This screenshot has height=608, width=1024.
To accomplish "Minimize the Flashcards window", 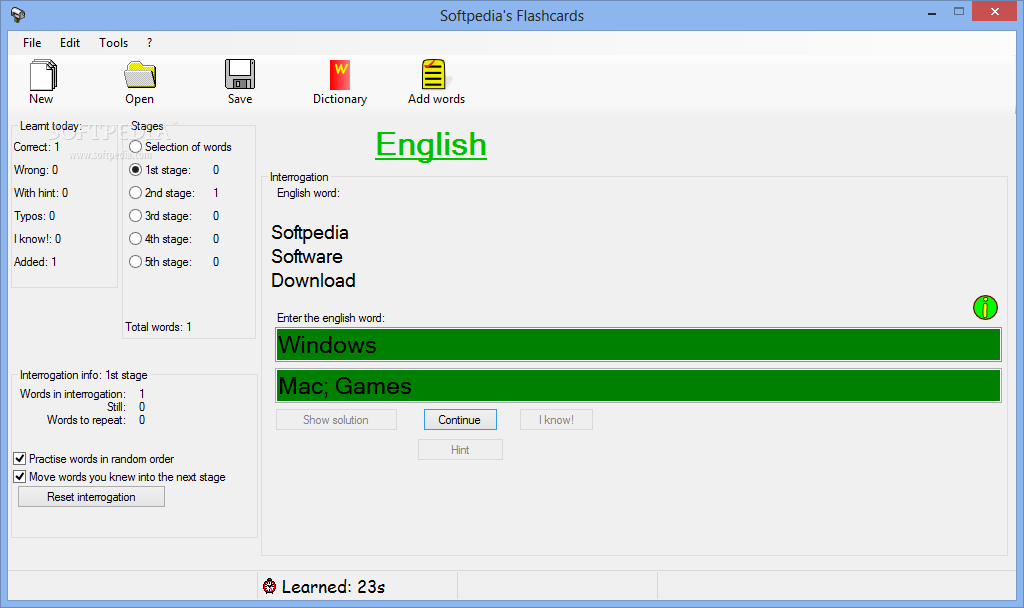I will 932,12.
